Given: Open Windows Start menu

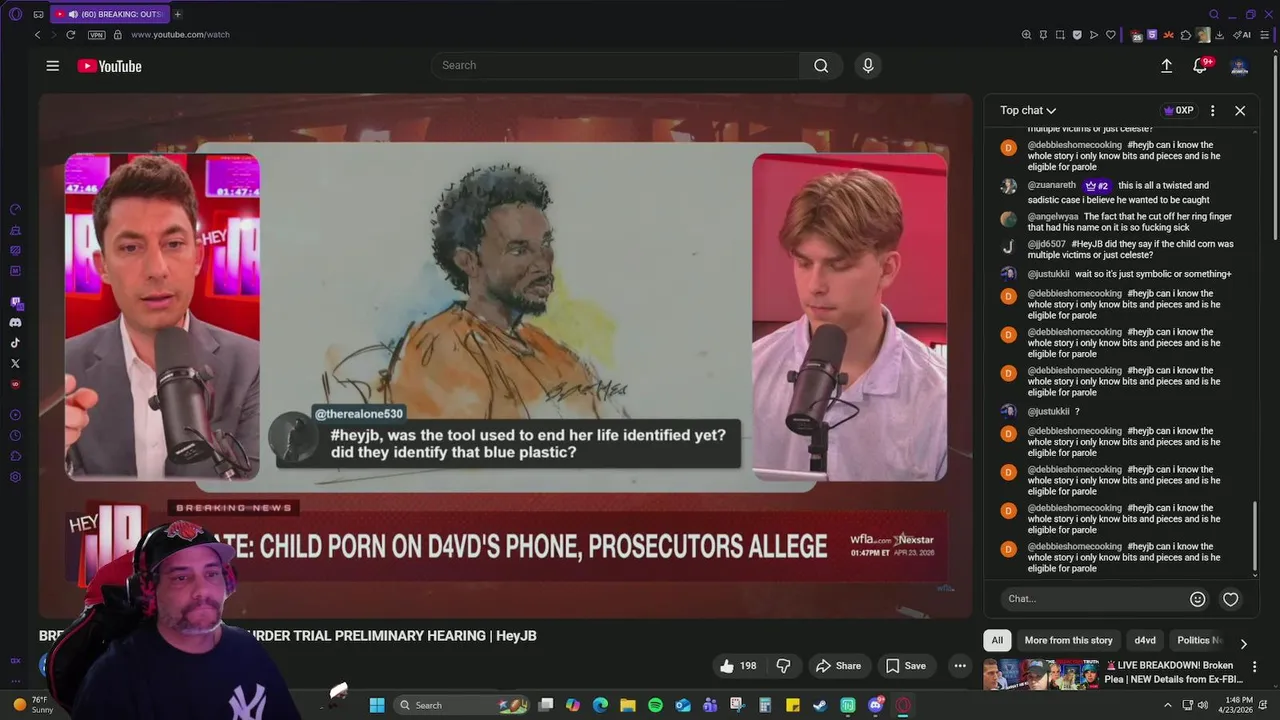Looking at the screenshot, I should pos(377,705).
